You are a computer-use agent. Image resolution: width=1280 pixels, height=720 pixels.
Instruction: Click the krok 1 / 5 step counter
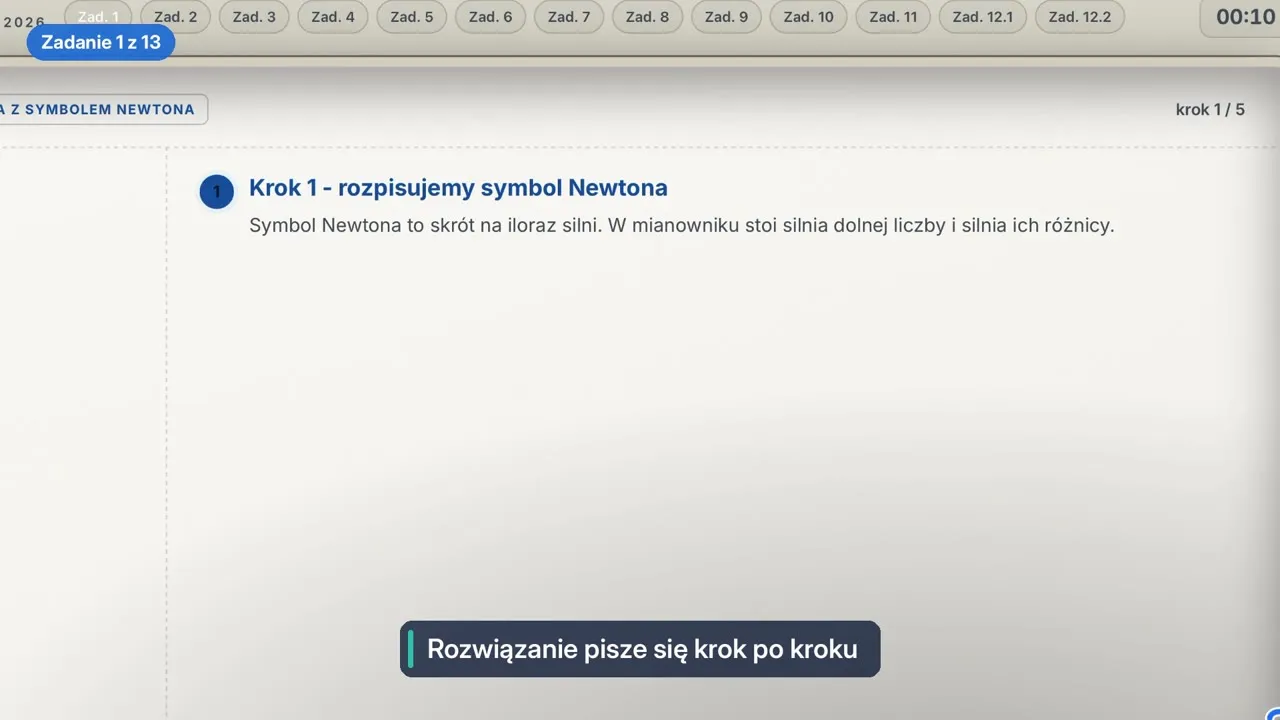click(1210, 109)
